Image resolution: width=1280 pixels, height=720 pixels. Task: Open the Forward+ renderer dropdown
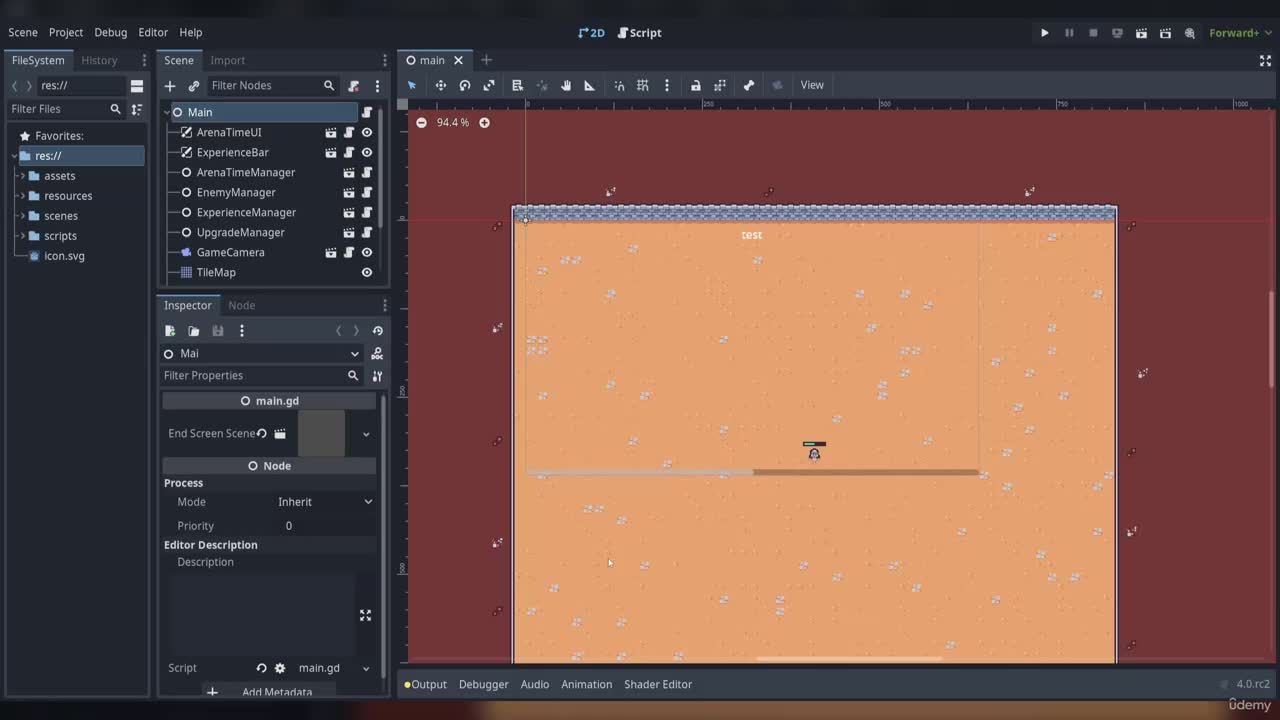coord(1240,33)
